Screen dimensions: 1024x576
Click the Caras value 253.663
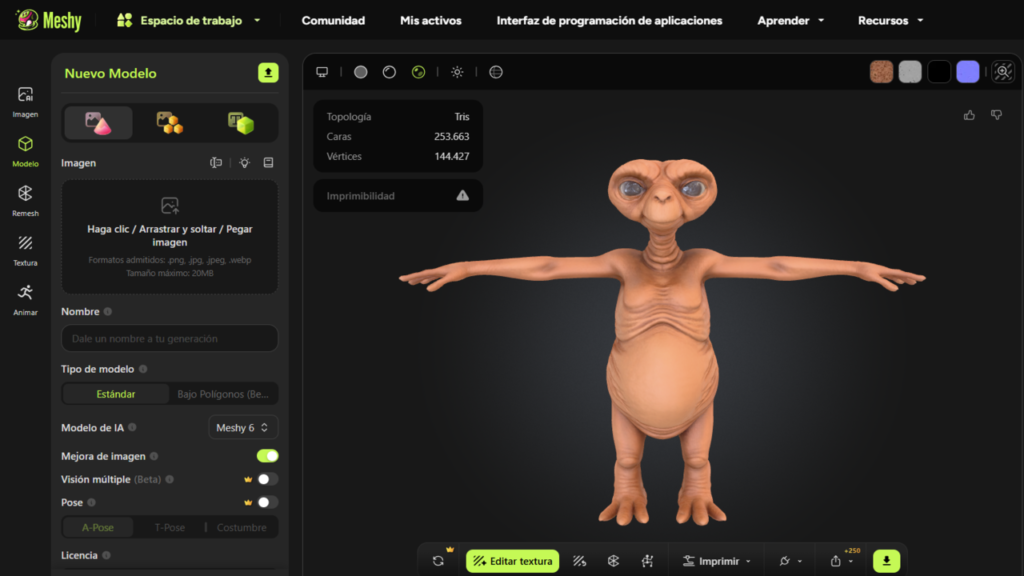451,136
